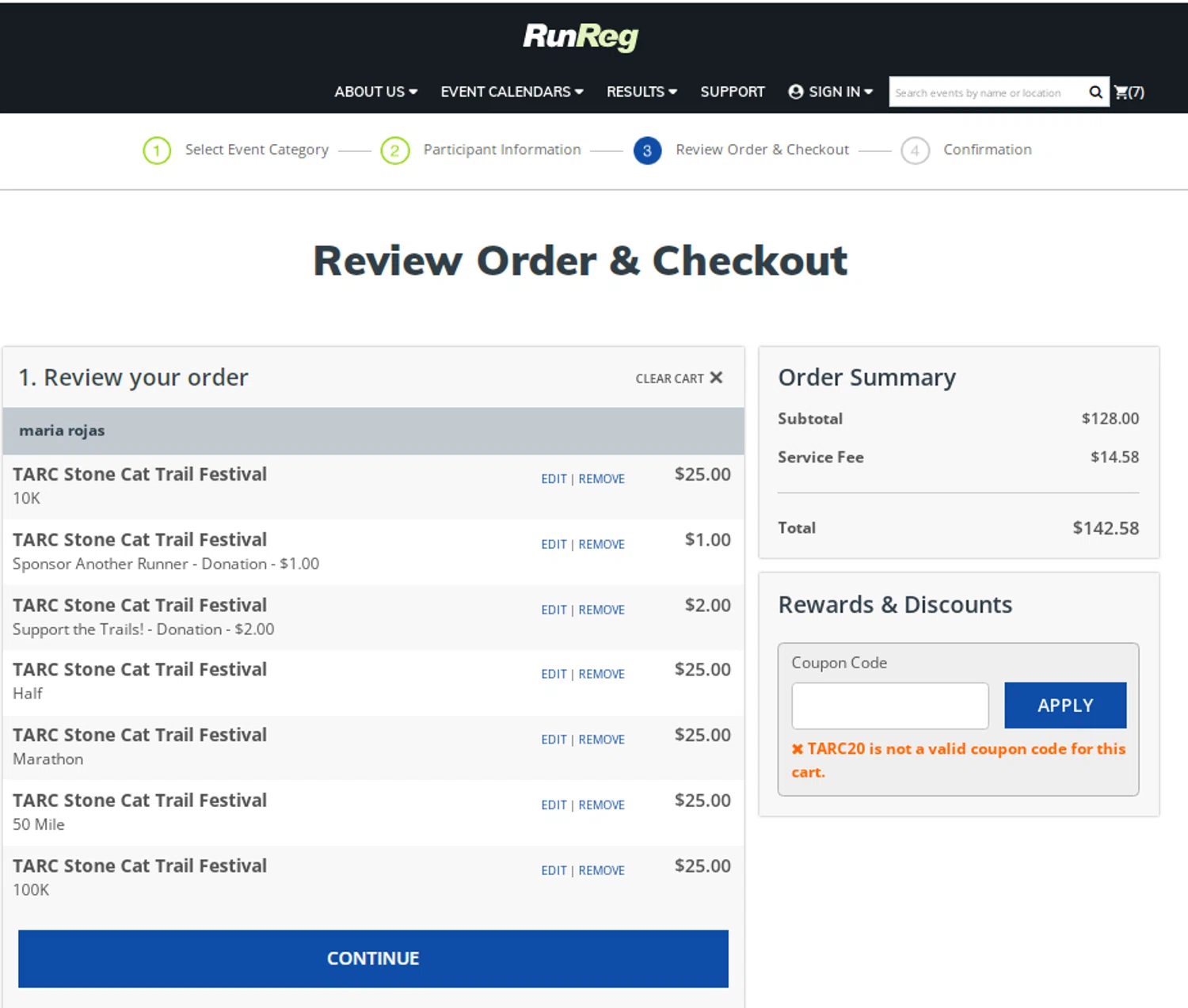Edit the 100K registration

tap(554, 870)
